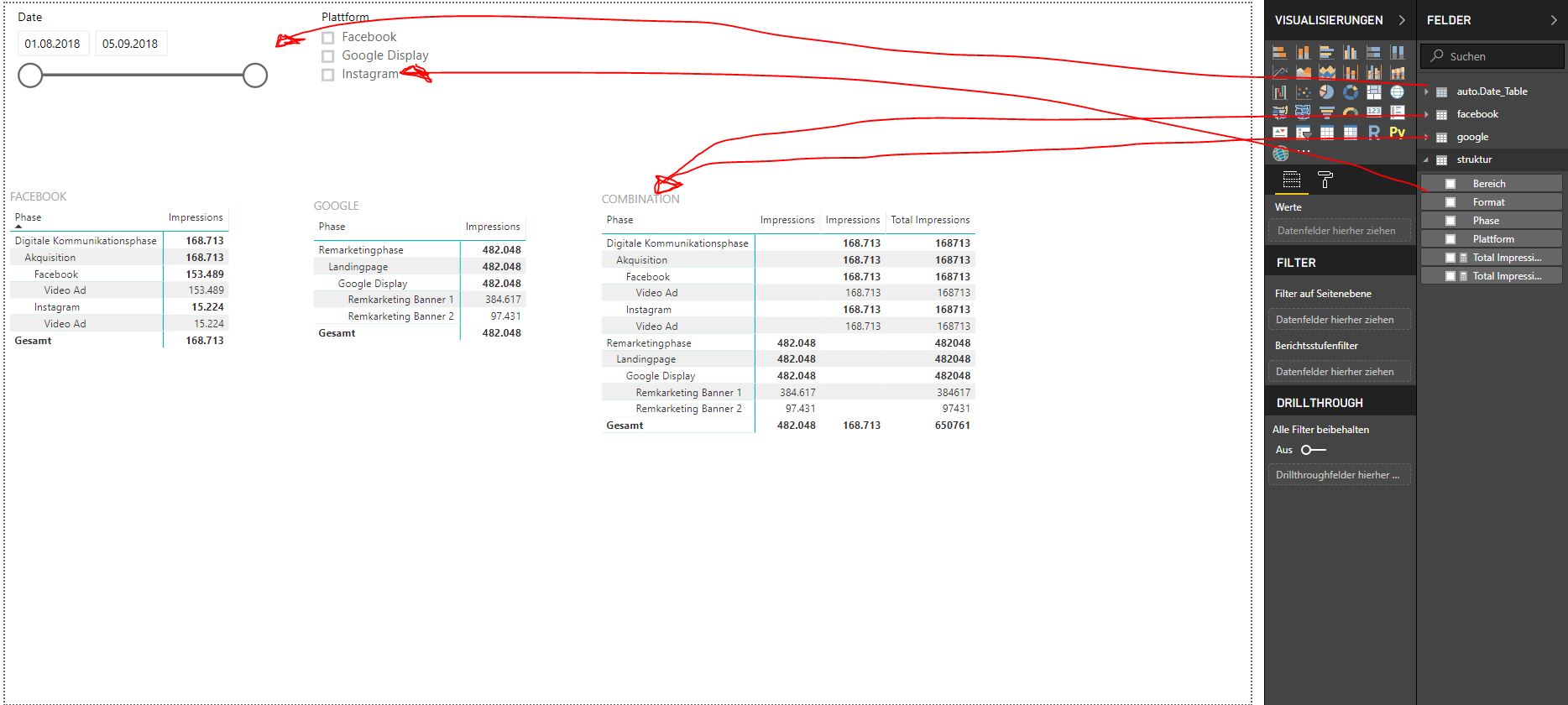Choose the scatter chart visual
The width and height of the screenshot is (1568, 705).
point(1304,92)
